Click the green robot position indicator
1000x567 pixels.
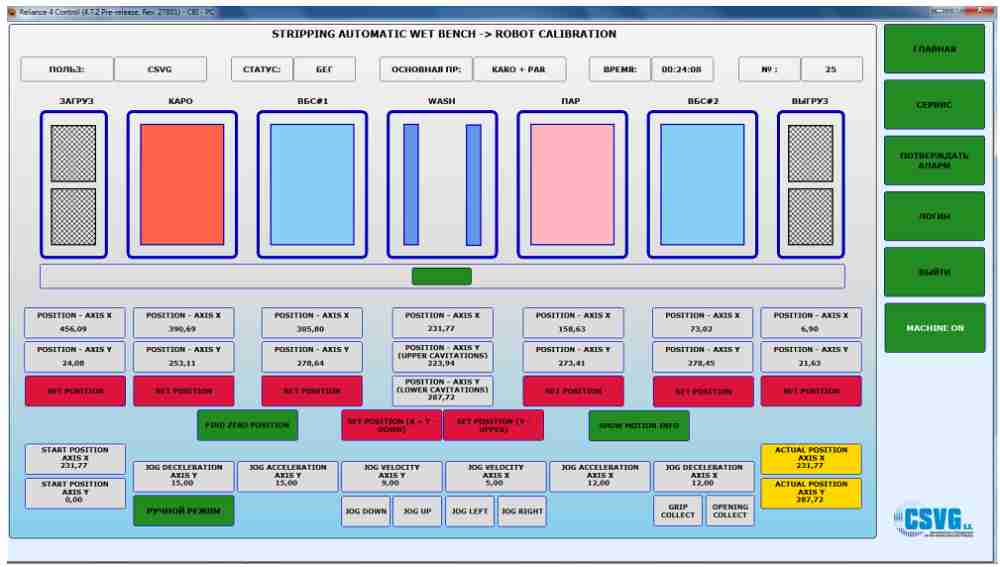click(x=441, y=276)
